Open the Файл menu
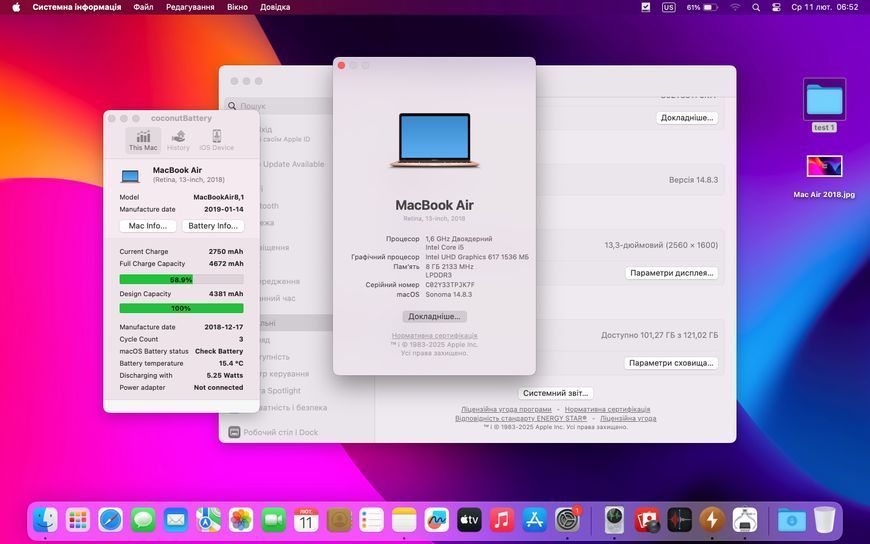 pyautogui.click(x=143, y=7)
